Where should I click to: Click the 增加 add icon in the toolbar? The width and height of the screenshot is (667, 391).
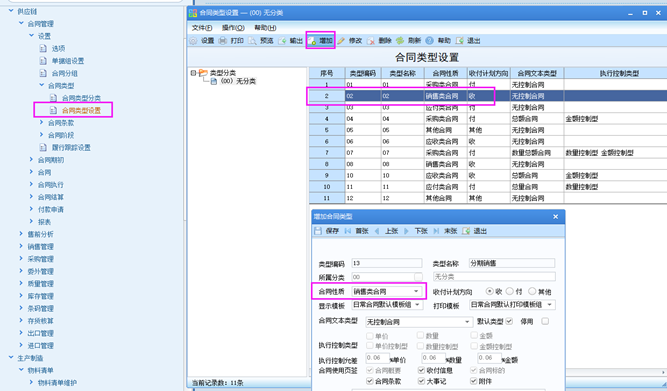click(312, 41)
